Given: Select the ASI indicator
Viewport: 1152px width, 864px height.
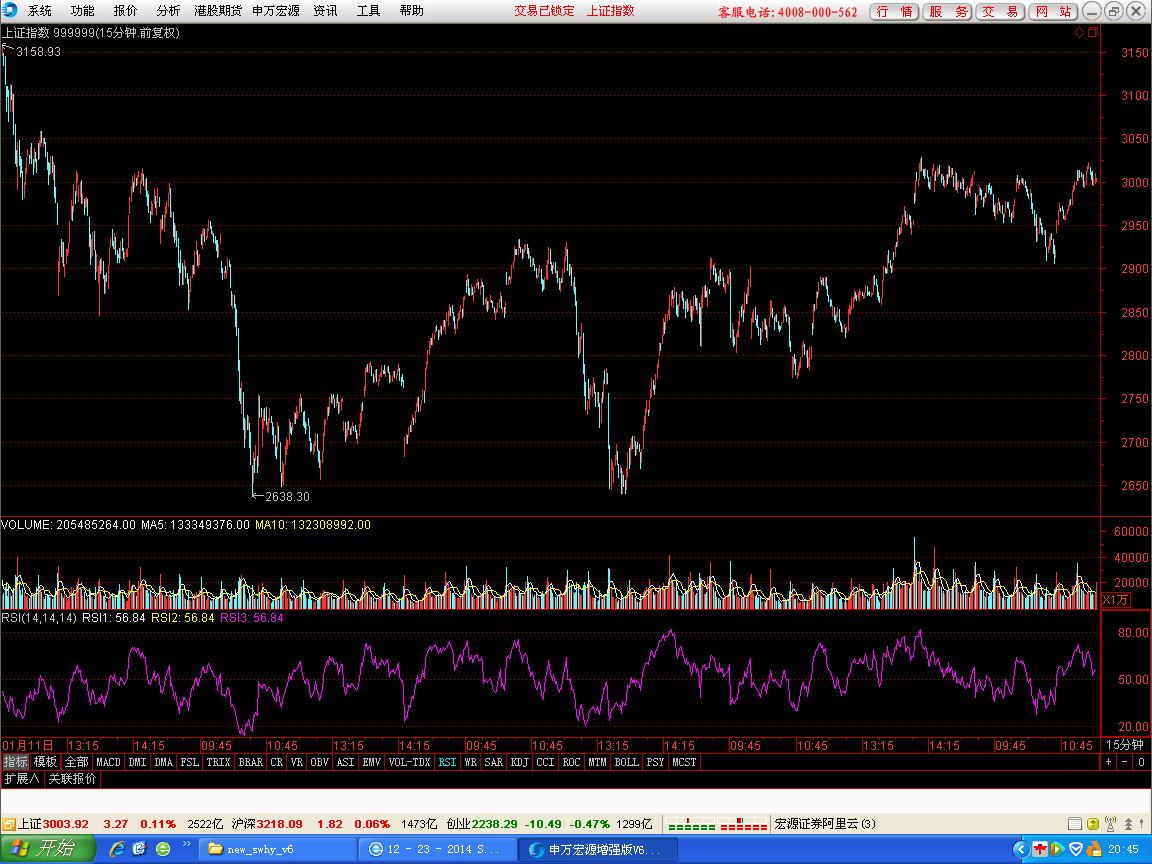Looking at the screenshot, I should tap(345, 762).
